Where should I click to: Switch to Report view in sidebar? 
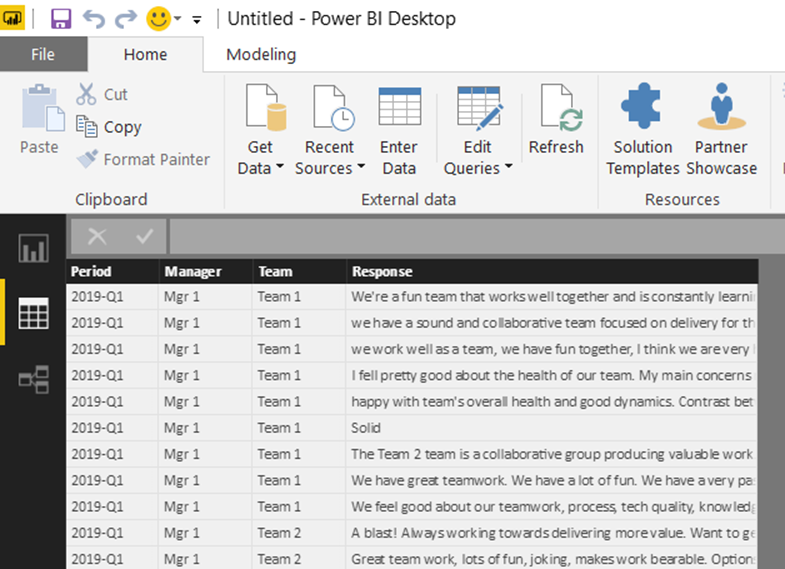[x=34, y=248]
